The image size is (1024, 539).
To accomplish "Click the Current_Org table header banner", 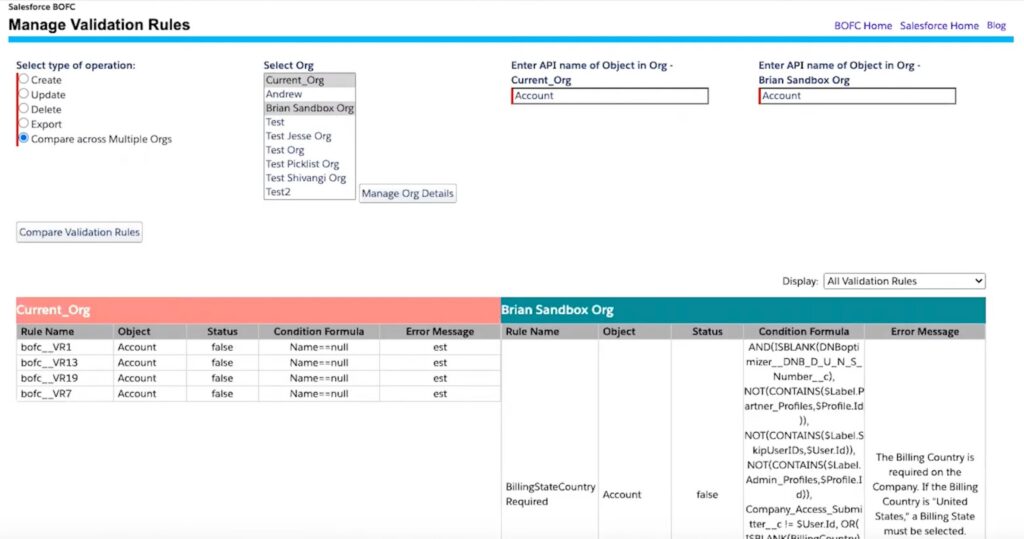I will (259, 310).
